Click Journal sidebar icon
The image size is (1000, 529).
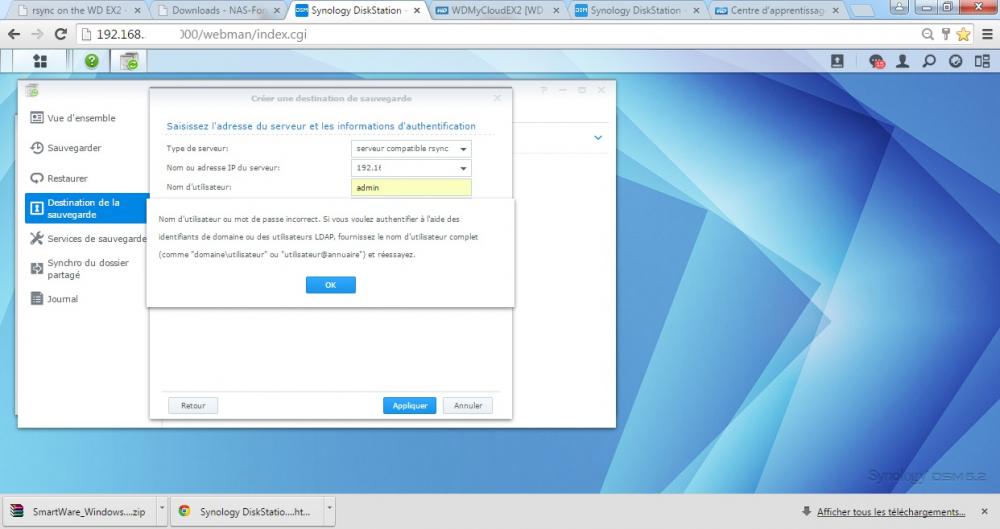coord(37,299)
